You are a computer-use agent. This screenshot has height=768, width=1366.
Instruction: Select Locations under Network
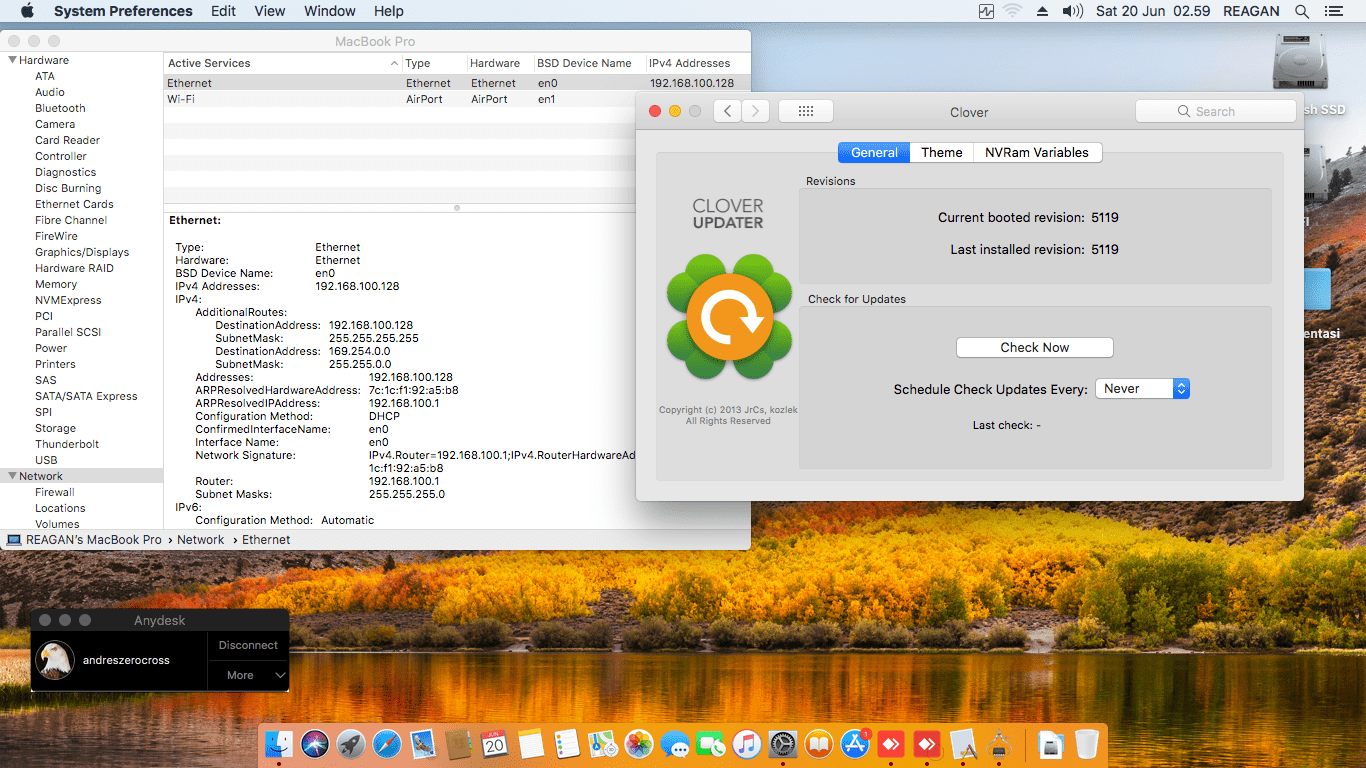click(x=60, y=508)
